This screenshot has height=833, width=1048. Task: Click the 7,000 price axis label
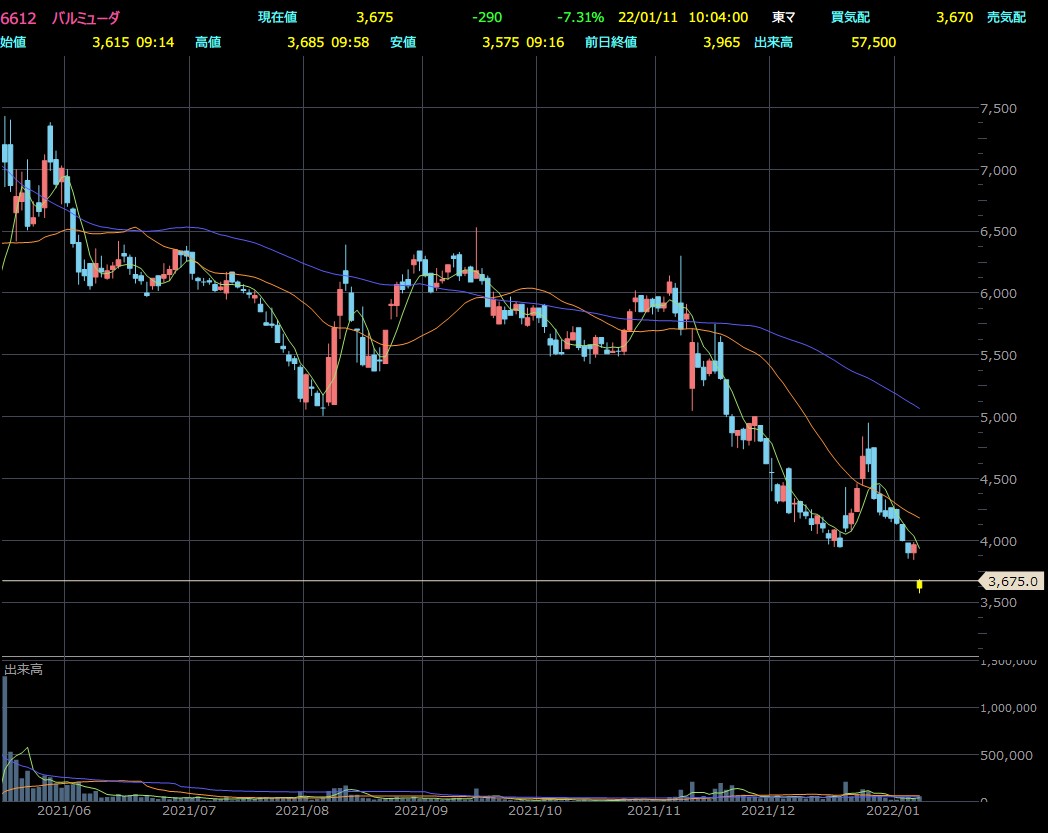click(x=998, y=170)
